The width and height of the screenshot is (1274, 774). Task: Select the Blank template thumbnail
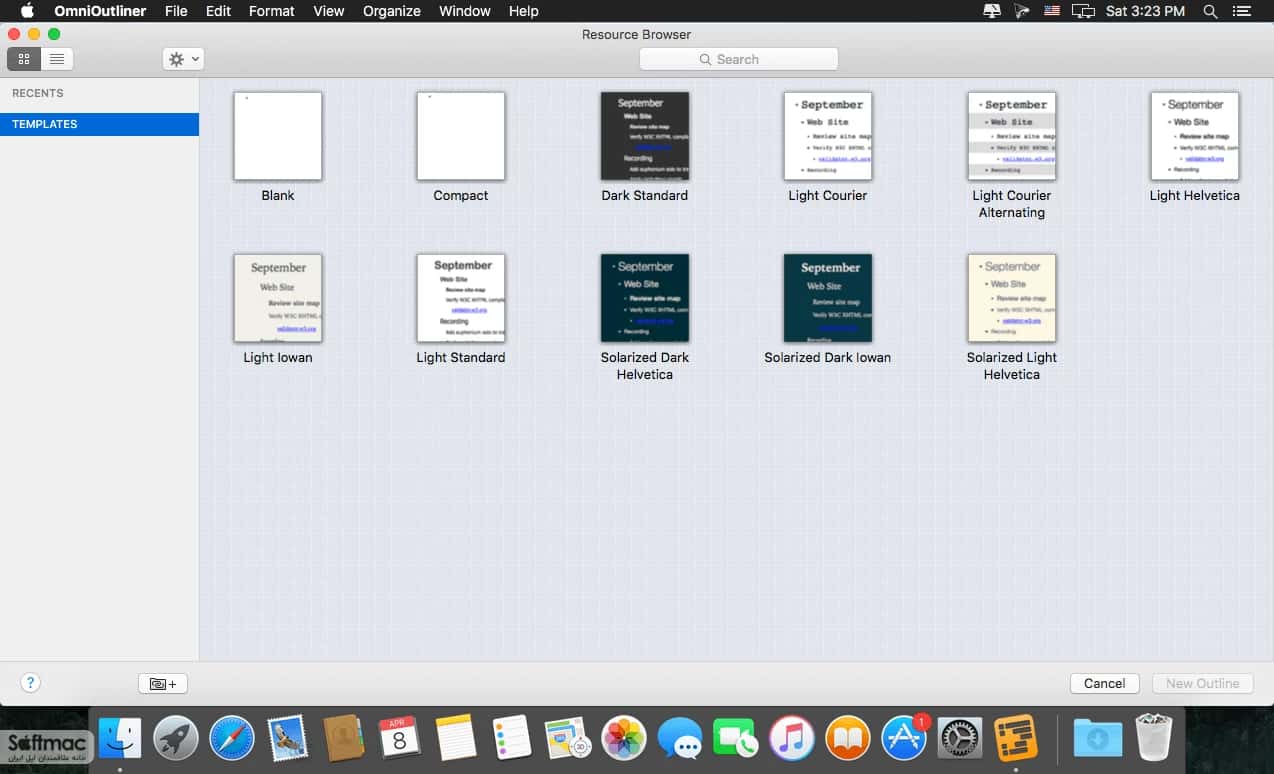tap(278, 136)
